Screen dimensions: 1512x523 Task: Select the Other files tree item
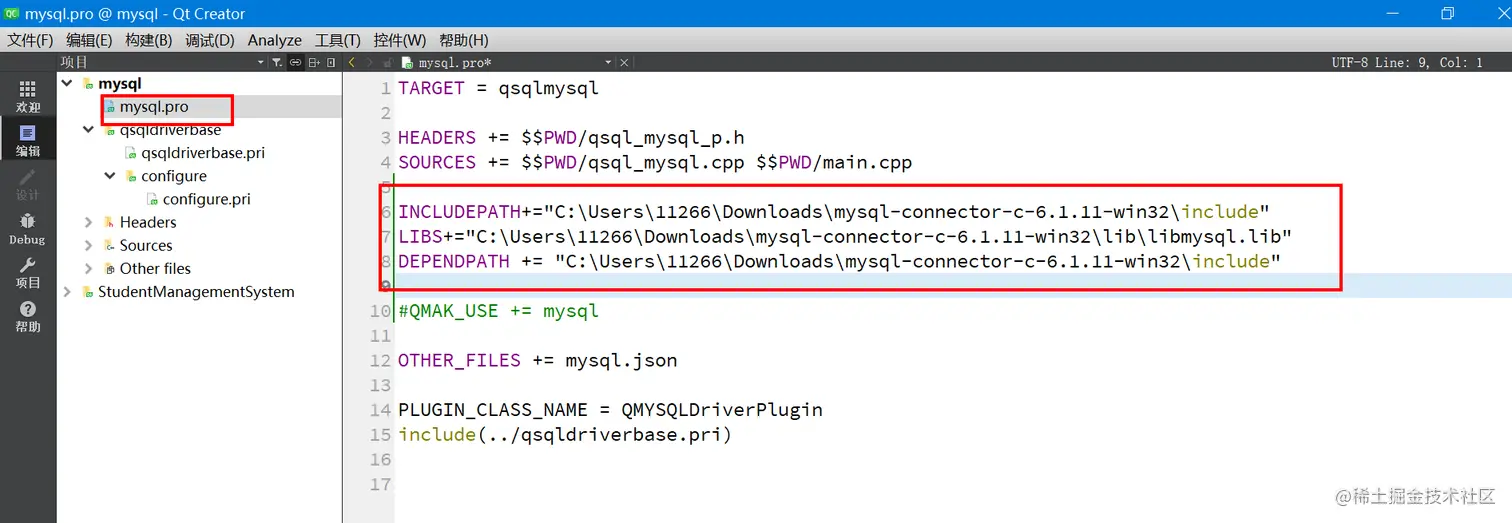click(155, 268)
